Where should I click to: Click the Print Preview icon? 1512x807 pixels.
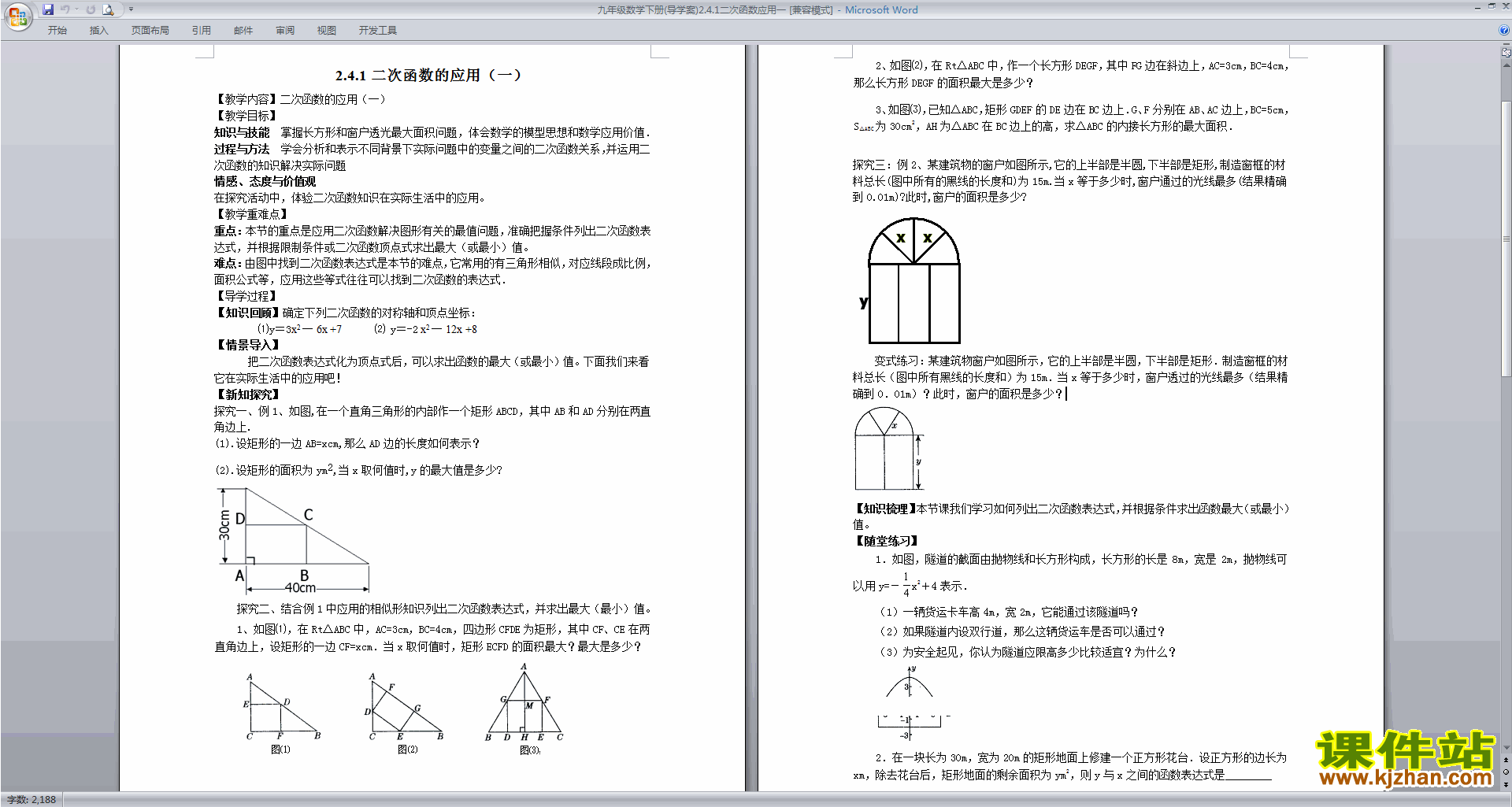109,9
